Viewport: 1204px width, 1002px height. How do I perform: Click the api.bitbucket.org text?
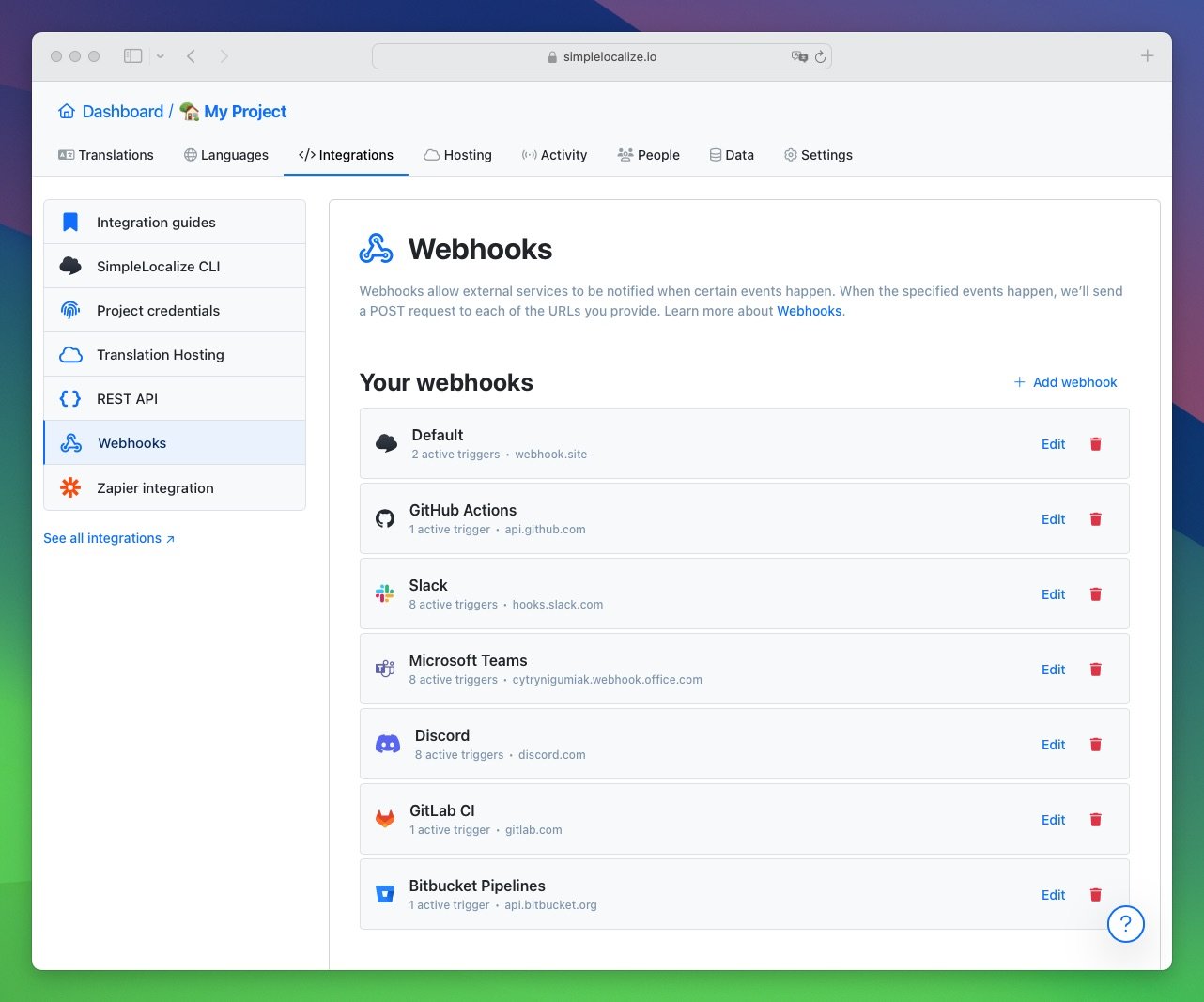pos(550,905)
